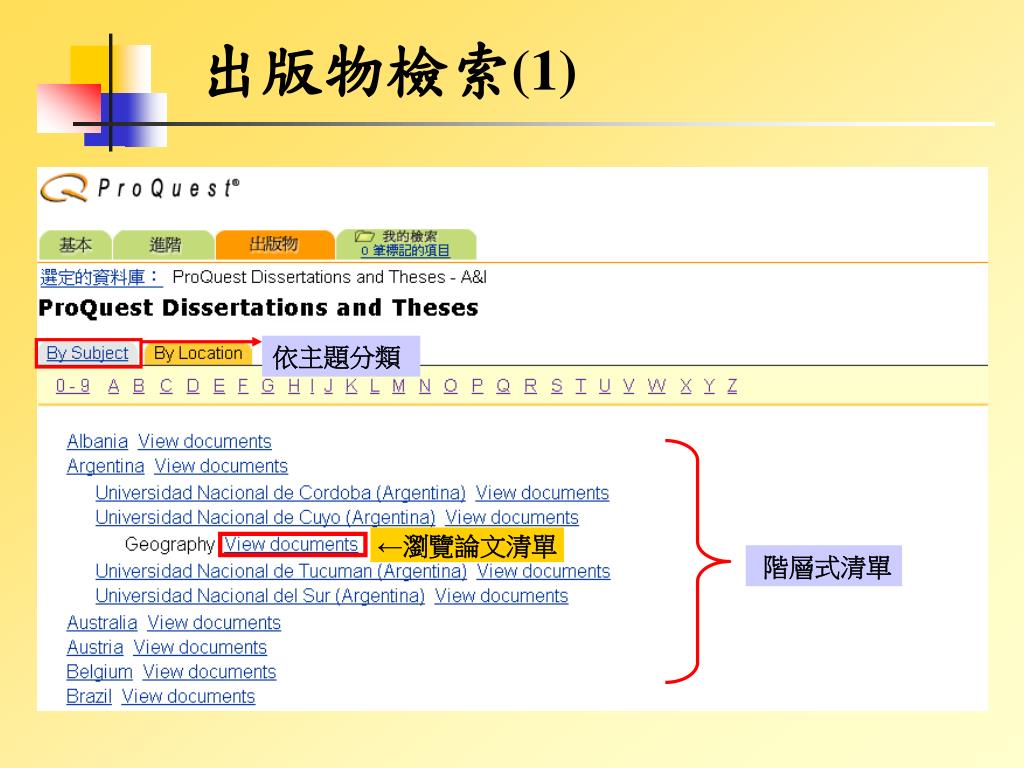Jump to letter T index
Screen dimensions: 1024x768
[x=581, y=386]
